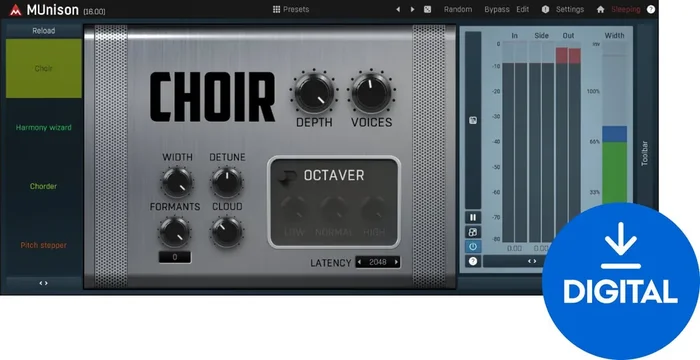
Task: Click the Width meter bar
Action: coord(614,123)
